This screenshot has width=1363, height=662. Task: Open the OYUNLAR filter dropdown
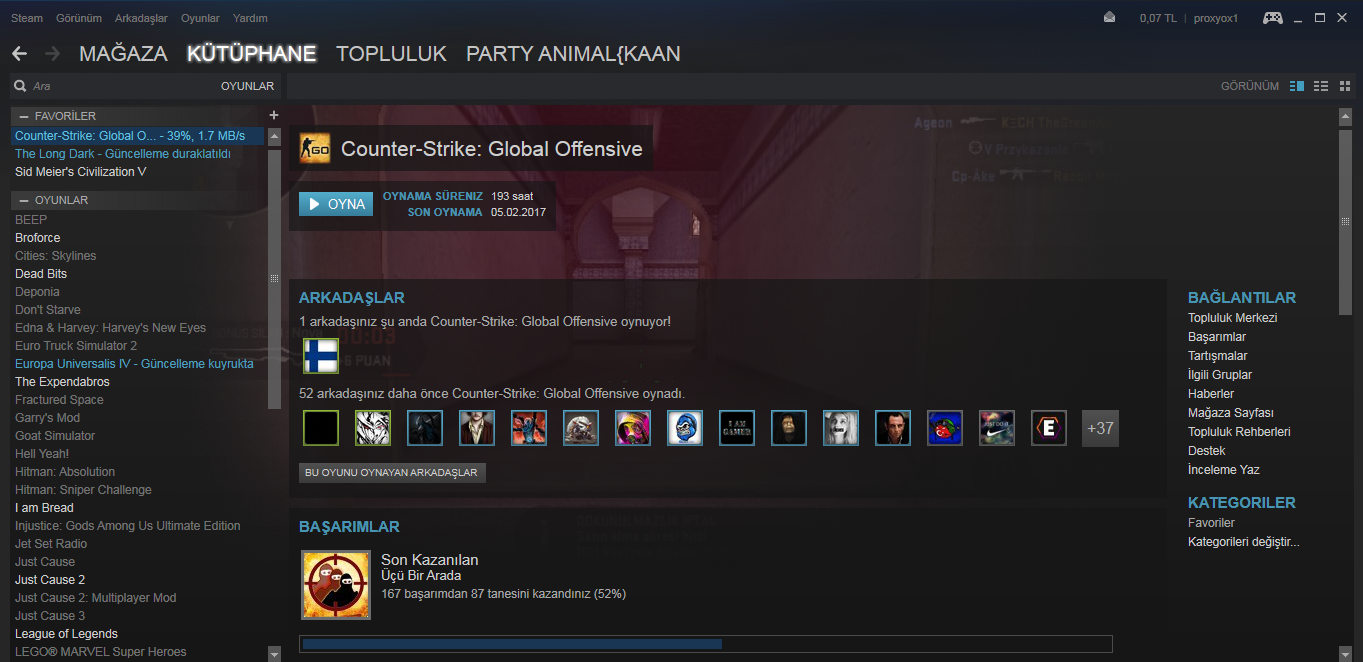coord(247,86)
